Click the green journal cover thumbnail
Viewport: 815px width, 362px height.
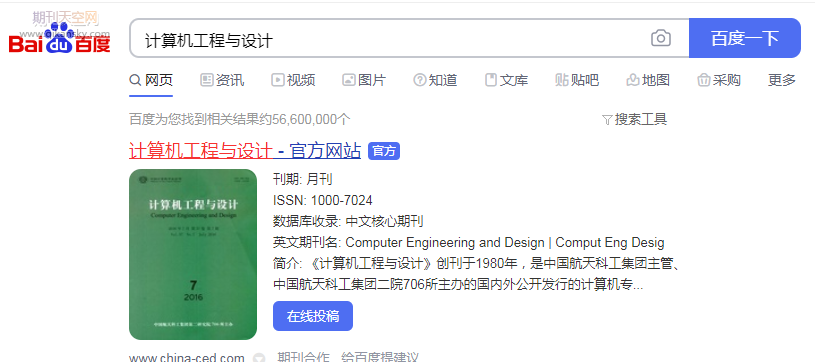[x=193, y=254]
